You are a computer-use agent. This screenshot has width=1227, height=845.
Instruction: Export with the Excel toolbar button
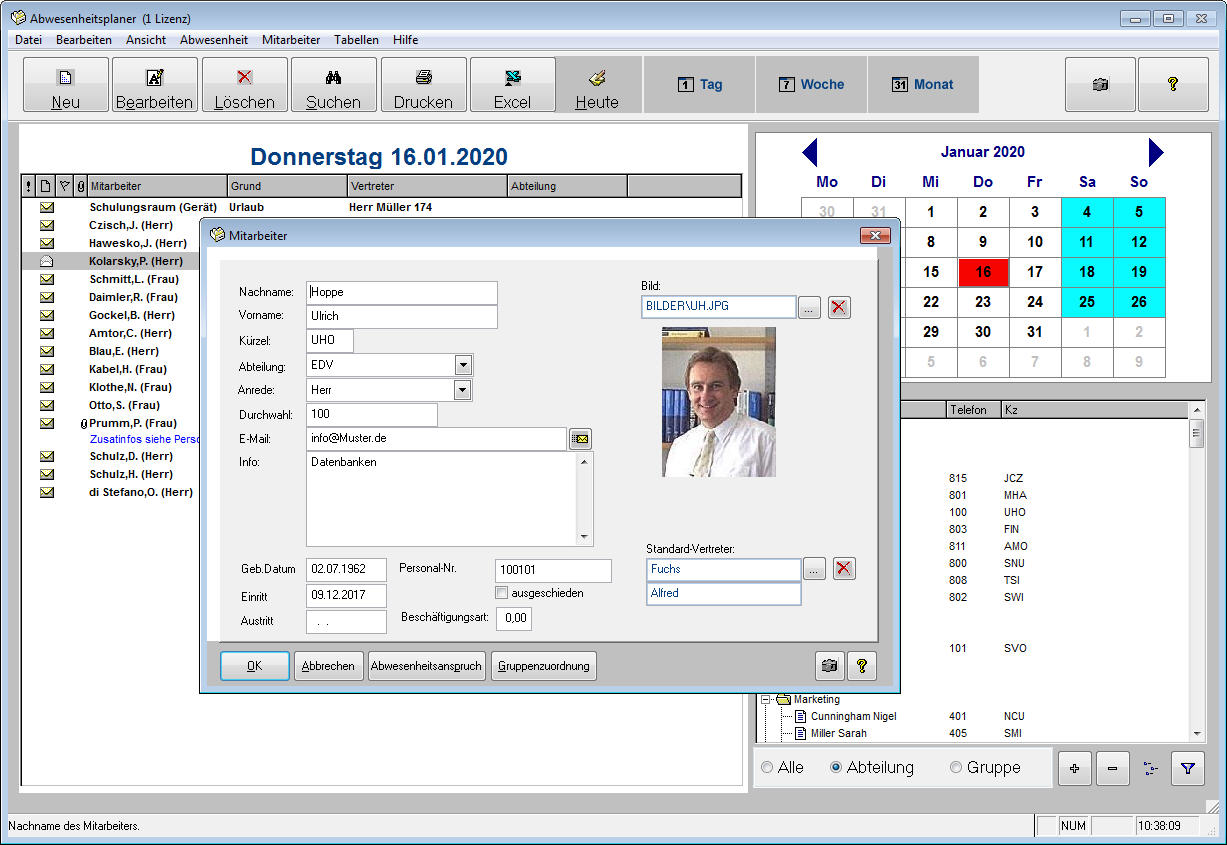tap(512, 85)
